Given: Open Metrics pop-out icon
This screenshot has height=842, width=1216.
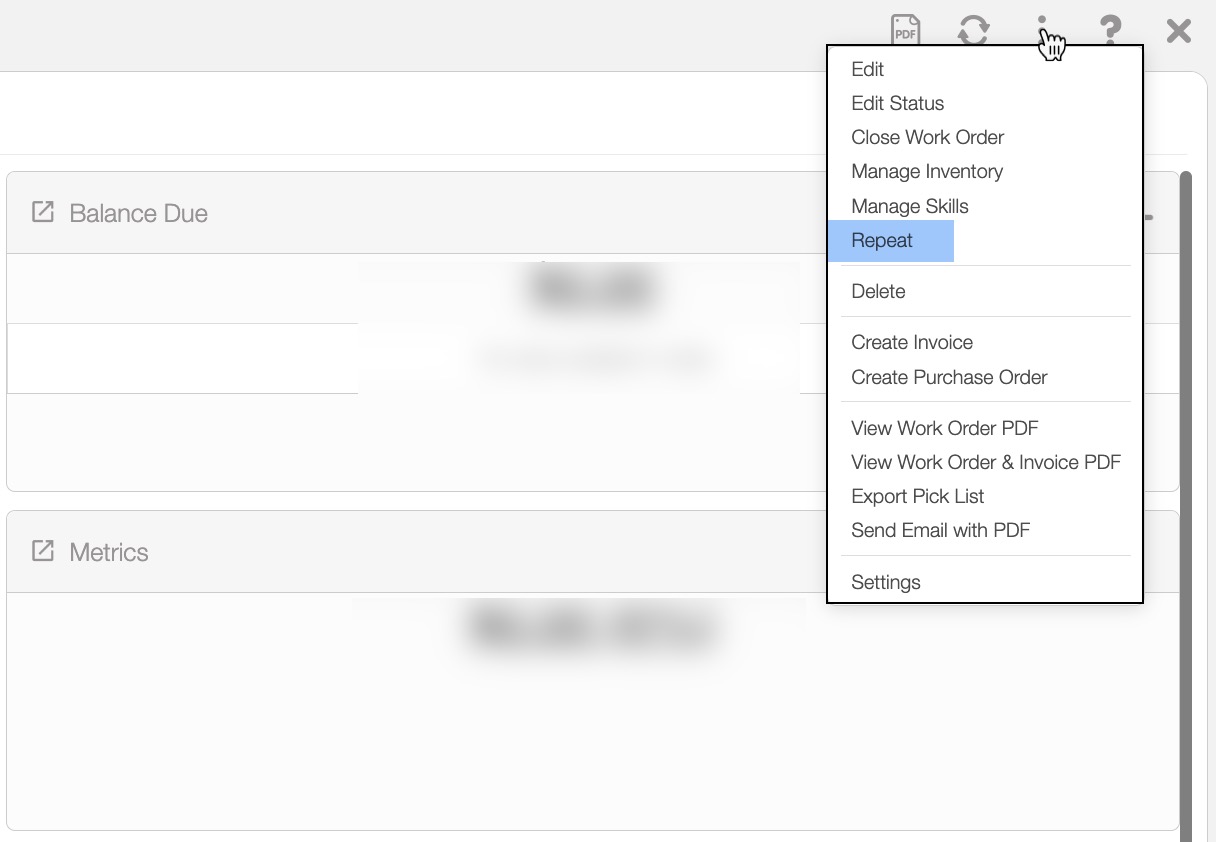Looking at the screenshot, I should (x=43, y=551).
